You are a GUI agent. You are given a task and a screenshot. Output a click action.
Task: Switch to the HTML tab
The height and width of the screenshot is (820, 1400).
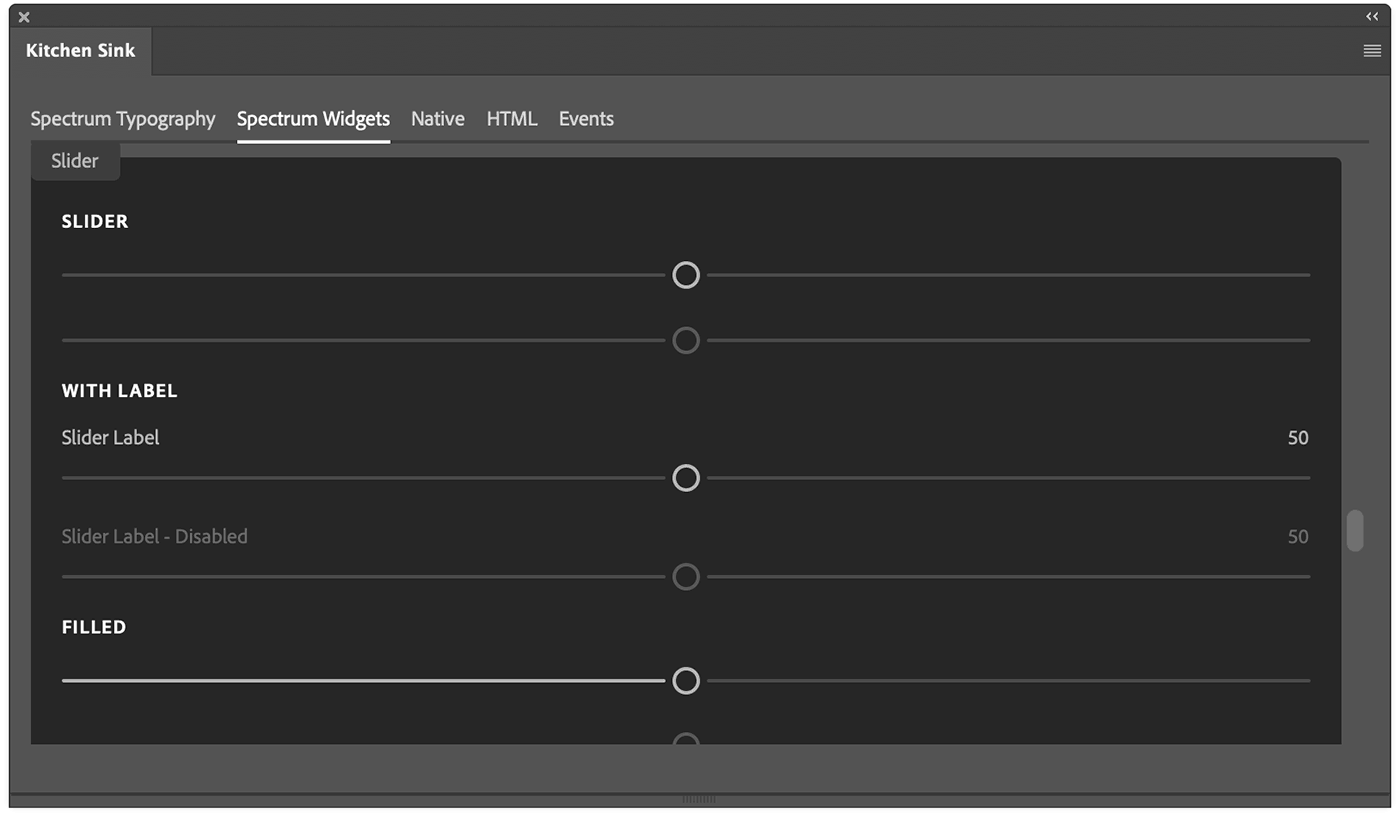click(x=512, y=119)
